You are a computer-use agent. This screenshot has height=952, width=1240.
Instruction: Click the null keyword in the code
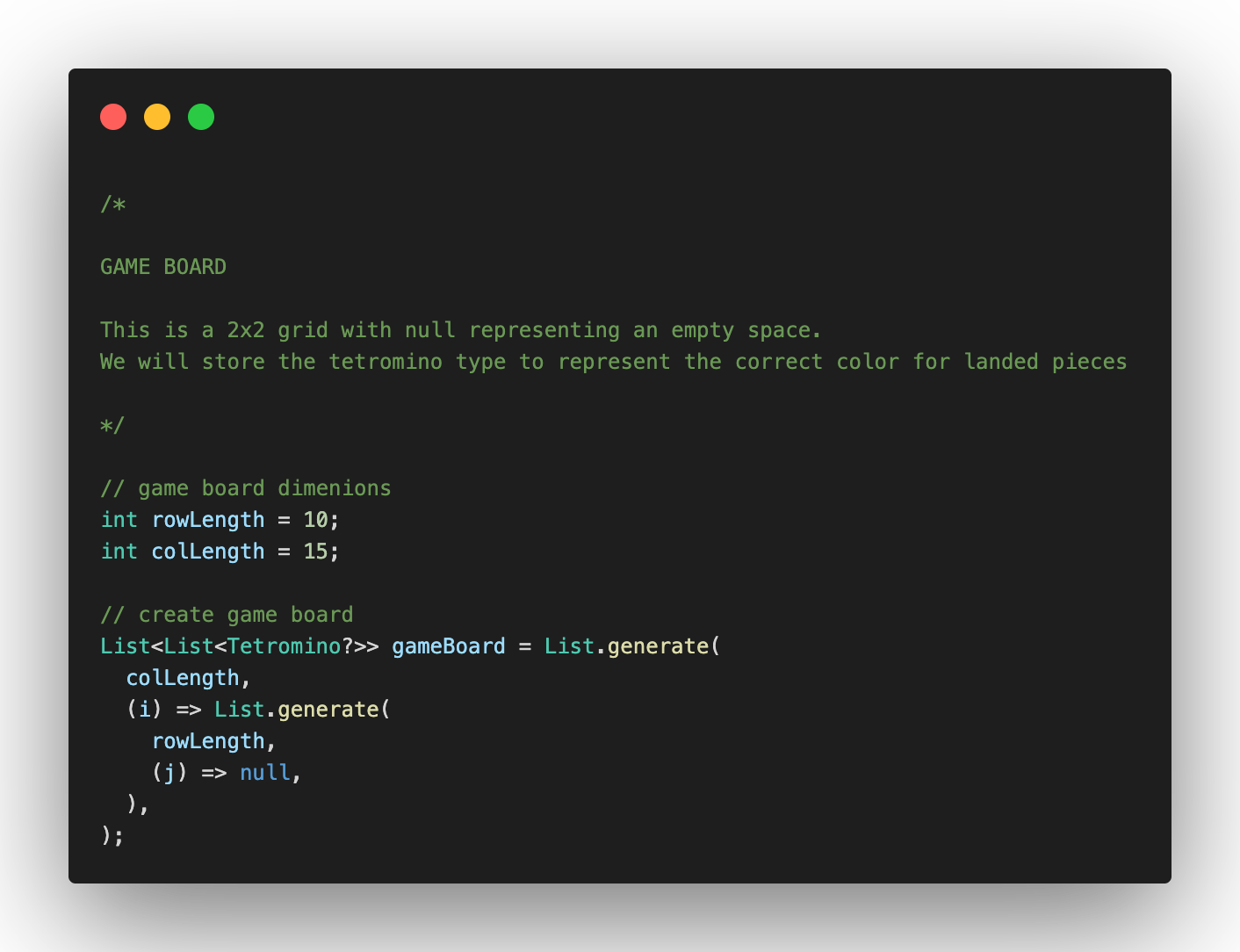click(x=264, y=773)
